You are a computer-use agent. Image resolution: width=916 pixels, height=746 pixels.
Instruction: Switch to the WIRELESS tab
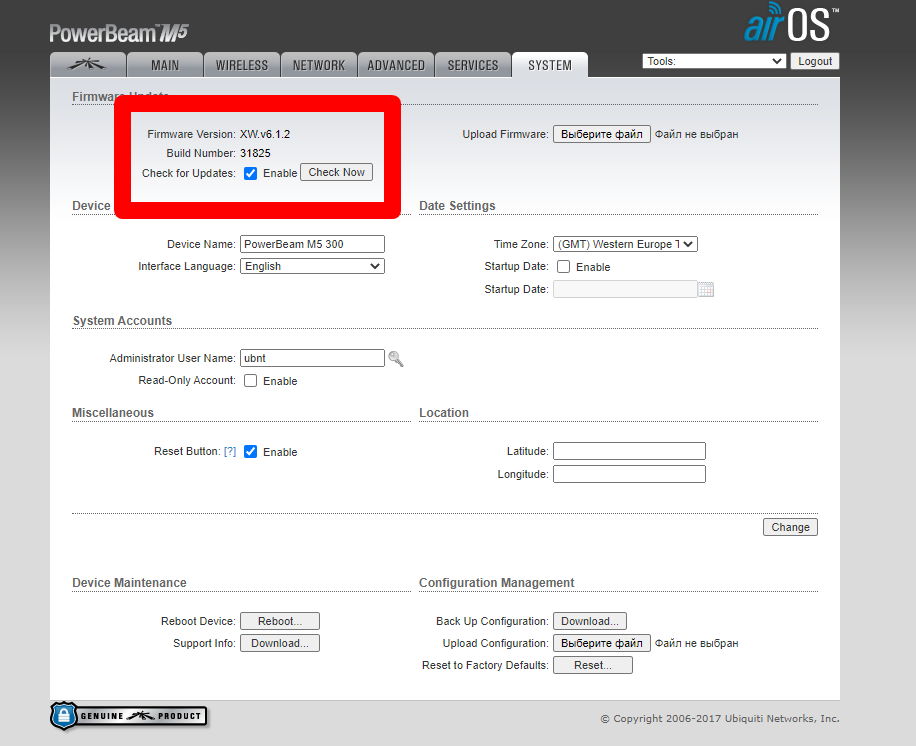pyautogui.click(x=242, y=65)
